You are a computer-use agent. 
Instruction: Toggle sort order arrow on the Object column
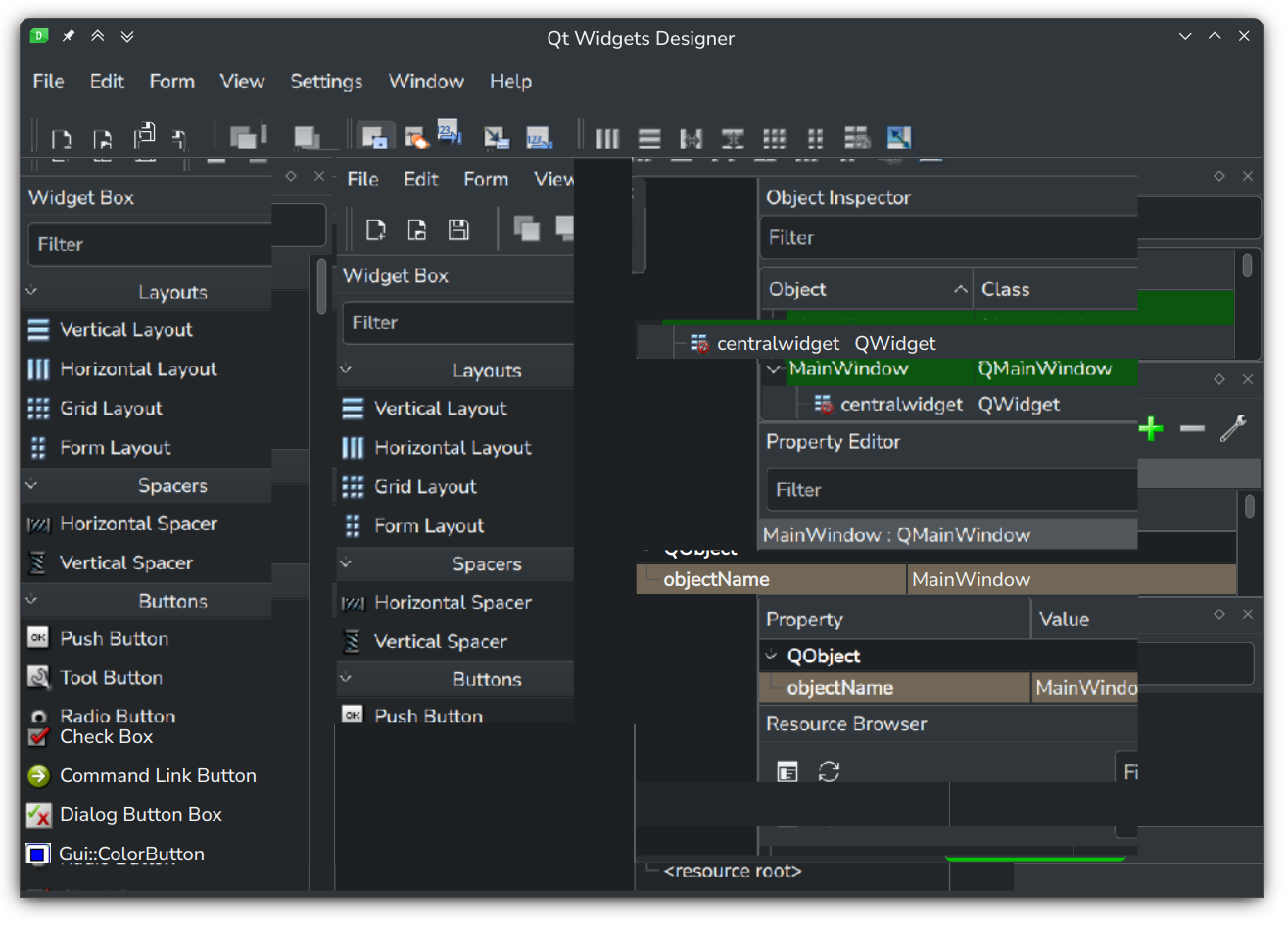(x=960, y=289)
